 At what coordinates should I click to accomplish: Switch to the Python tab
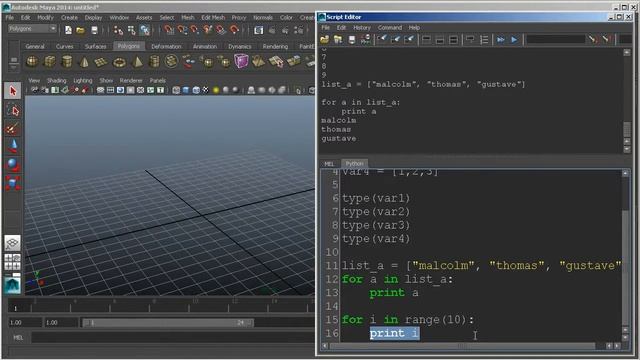(x=354, y=163)
